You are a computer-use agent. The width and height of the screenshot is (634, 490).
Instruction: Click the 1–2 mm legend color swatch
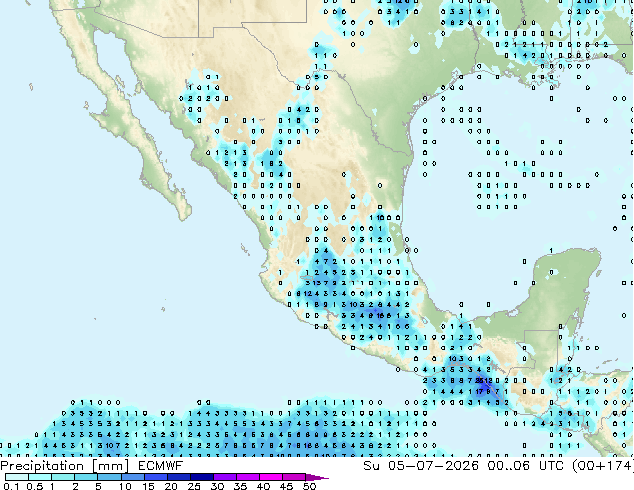point(63,477)
